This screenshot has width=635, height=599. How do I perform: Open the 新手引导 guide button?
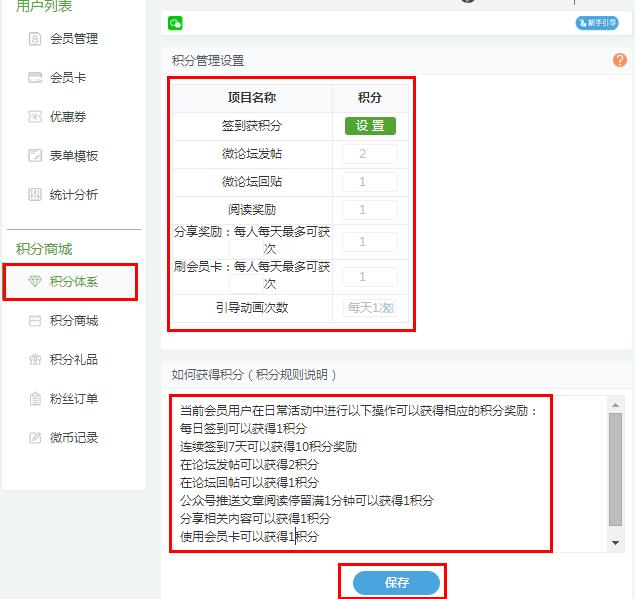point(597,23)
